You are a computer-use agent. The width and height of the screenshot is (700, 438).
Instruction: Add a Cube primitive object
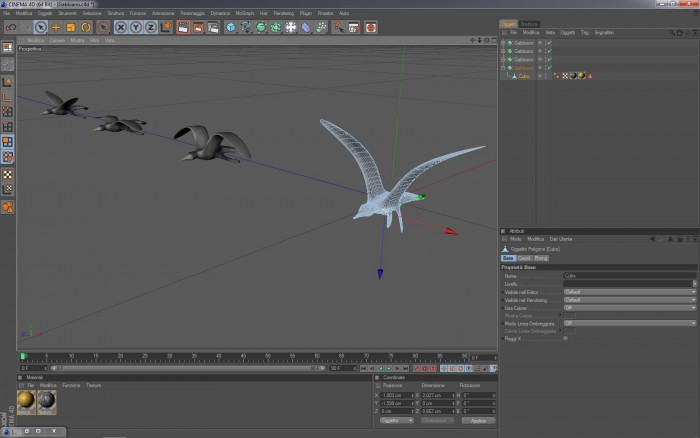tap(230, 27)
